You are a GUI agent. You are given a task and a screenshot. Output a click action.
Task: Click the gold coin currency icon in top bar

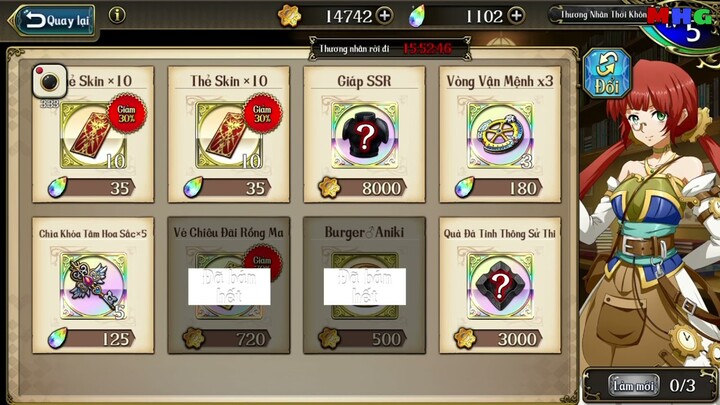coord(289,16)
